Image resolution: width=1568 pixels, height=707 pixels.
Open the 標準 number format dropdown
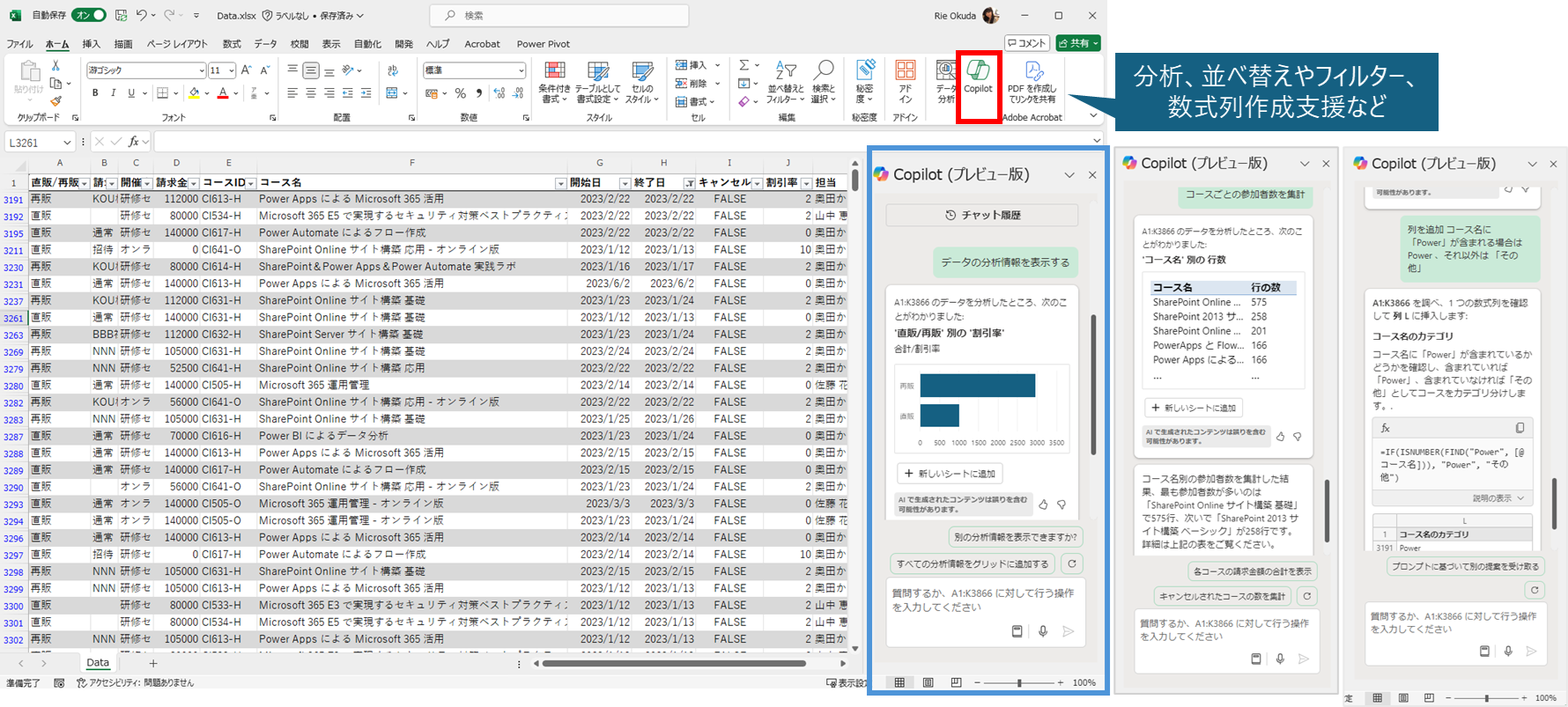[x=521, y=70]
